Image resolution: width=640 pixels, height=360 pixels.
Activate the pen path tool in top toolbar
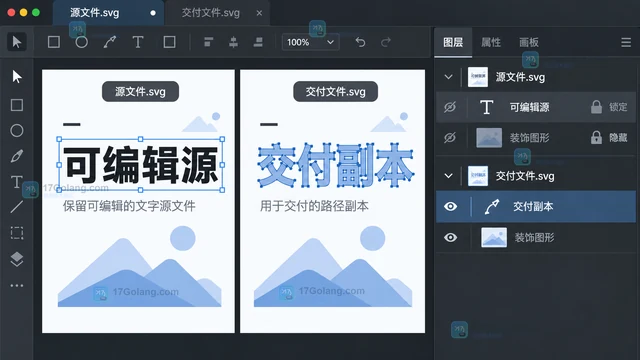(x=109, y=42)
